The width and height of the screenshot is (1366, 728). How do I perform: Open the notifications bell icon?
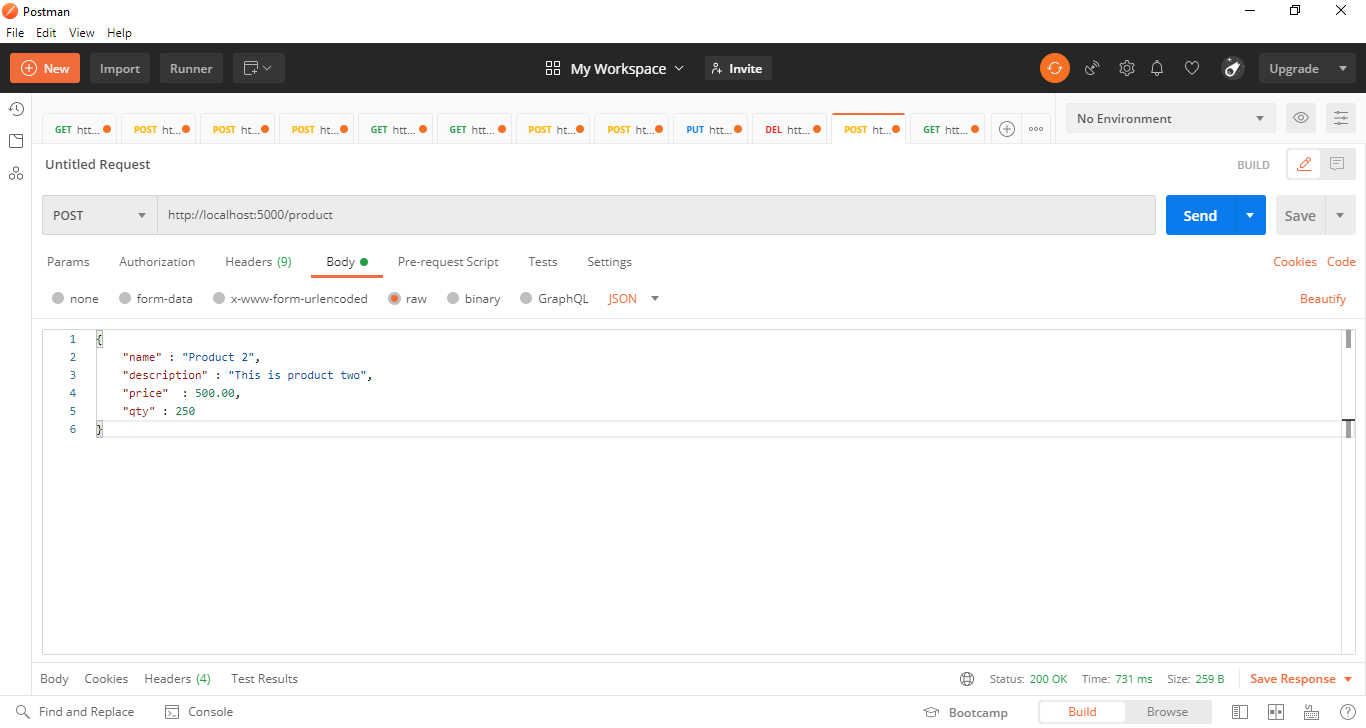click(1157, 68)
